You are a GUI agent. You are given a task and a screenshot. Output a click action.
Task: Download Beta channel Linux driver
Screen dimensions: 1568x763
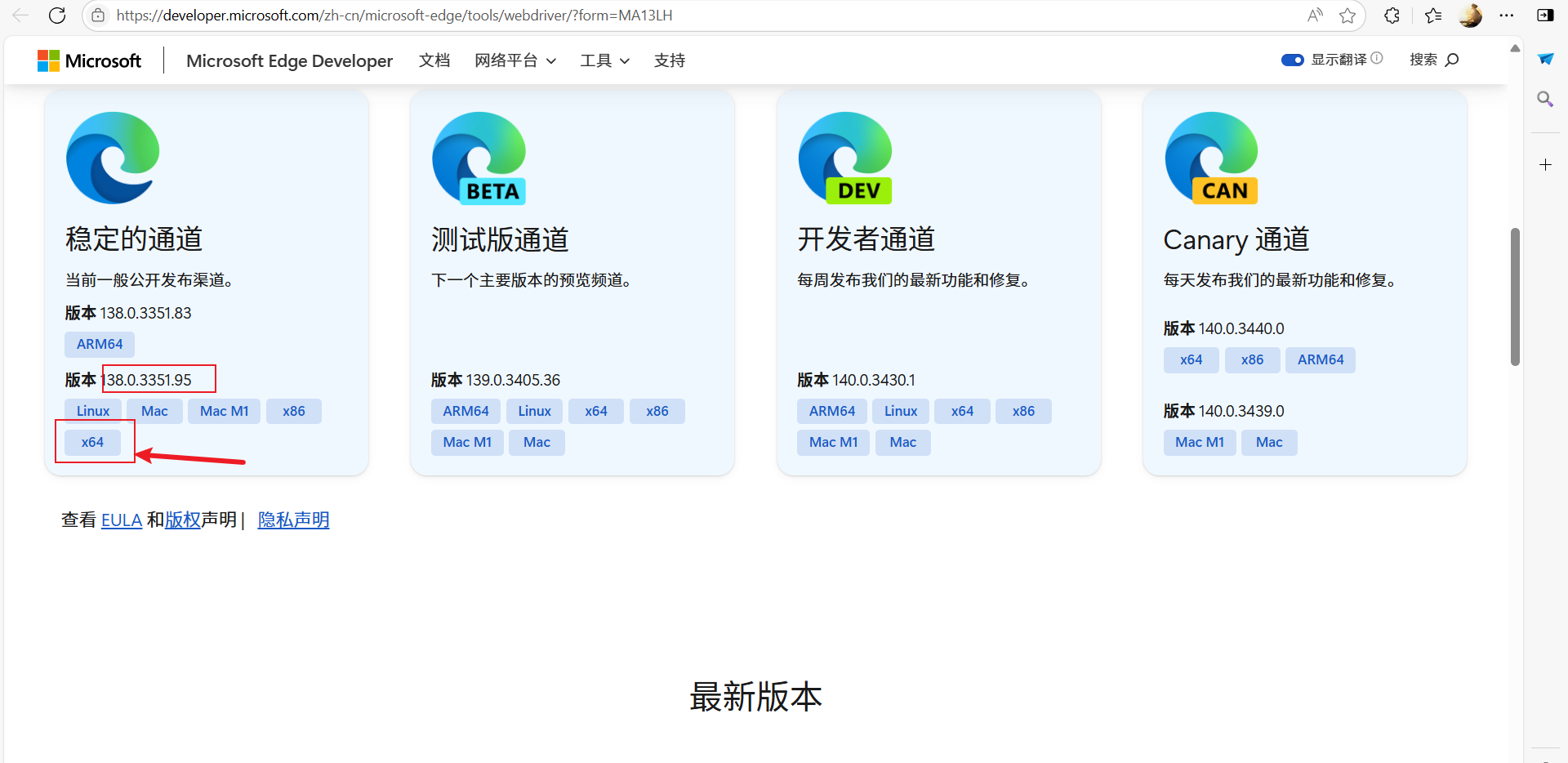(535, 411)
